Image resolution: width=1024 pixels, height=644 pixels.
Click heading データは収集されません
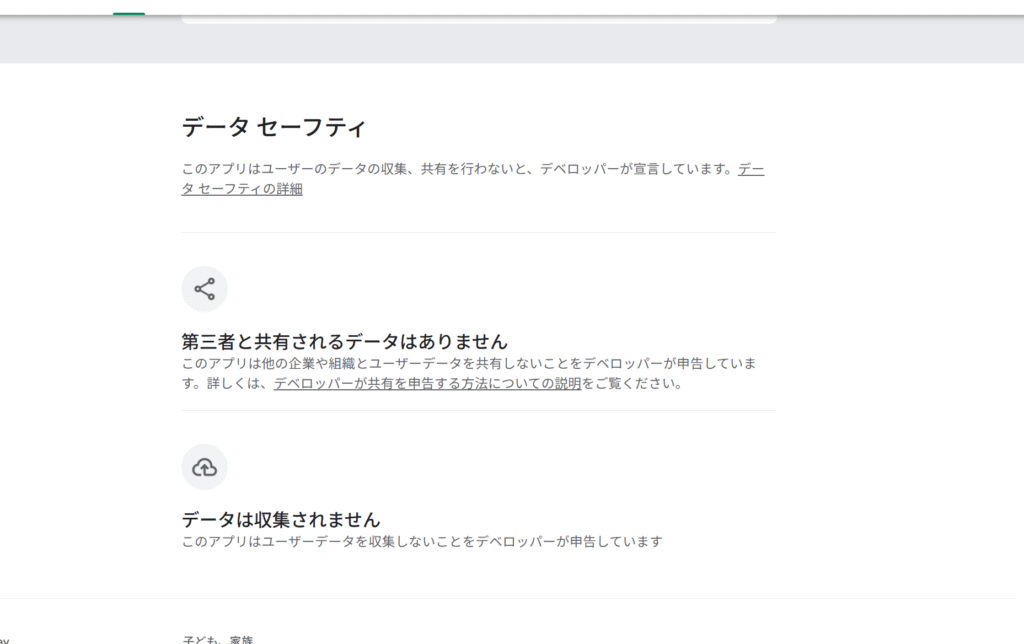[281, 519]
